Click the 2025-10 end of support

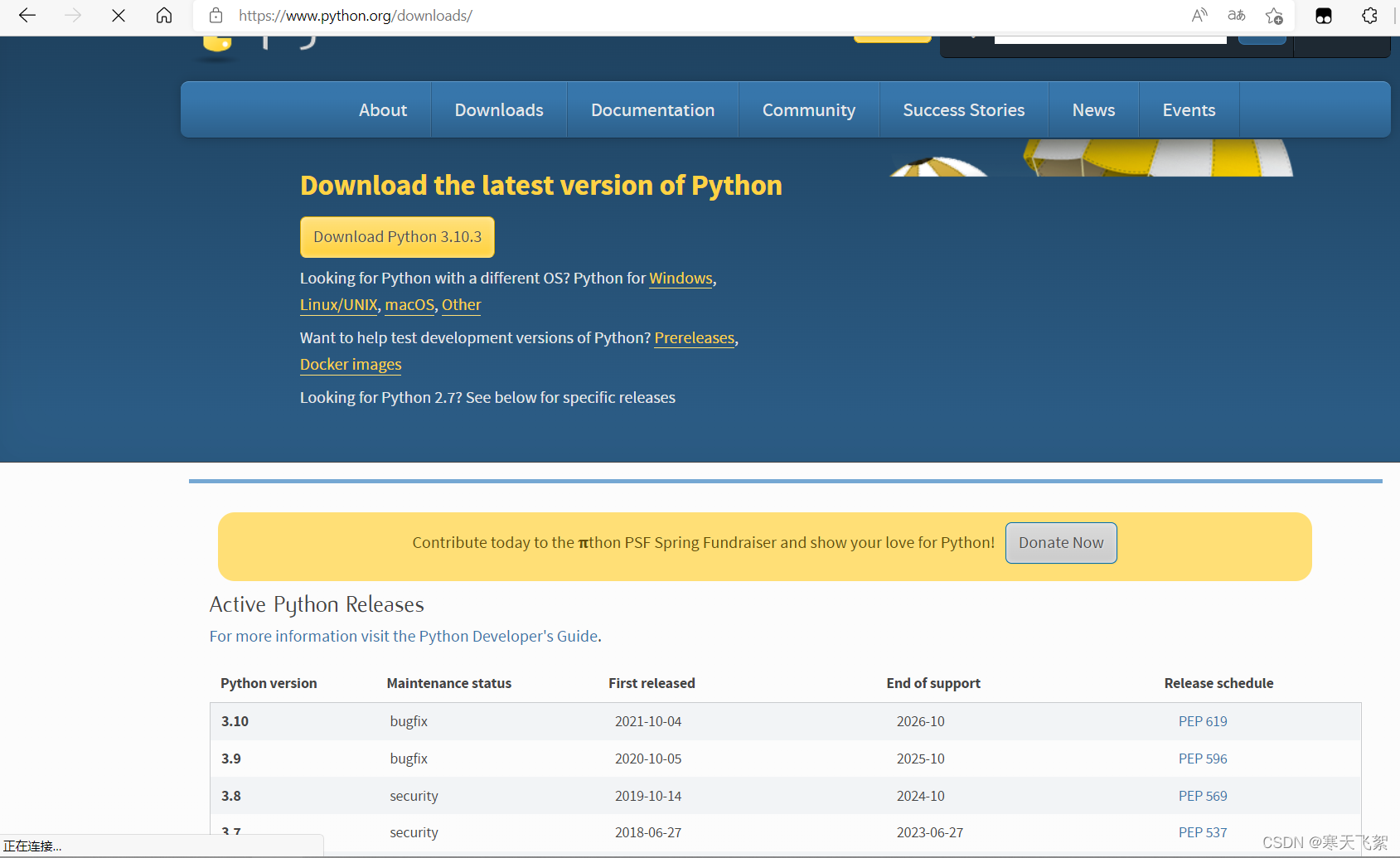point(921,759)
